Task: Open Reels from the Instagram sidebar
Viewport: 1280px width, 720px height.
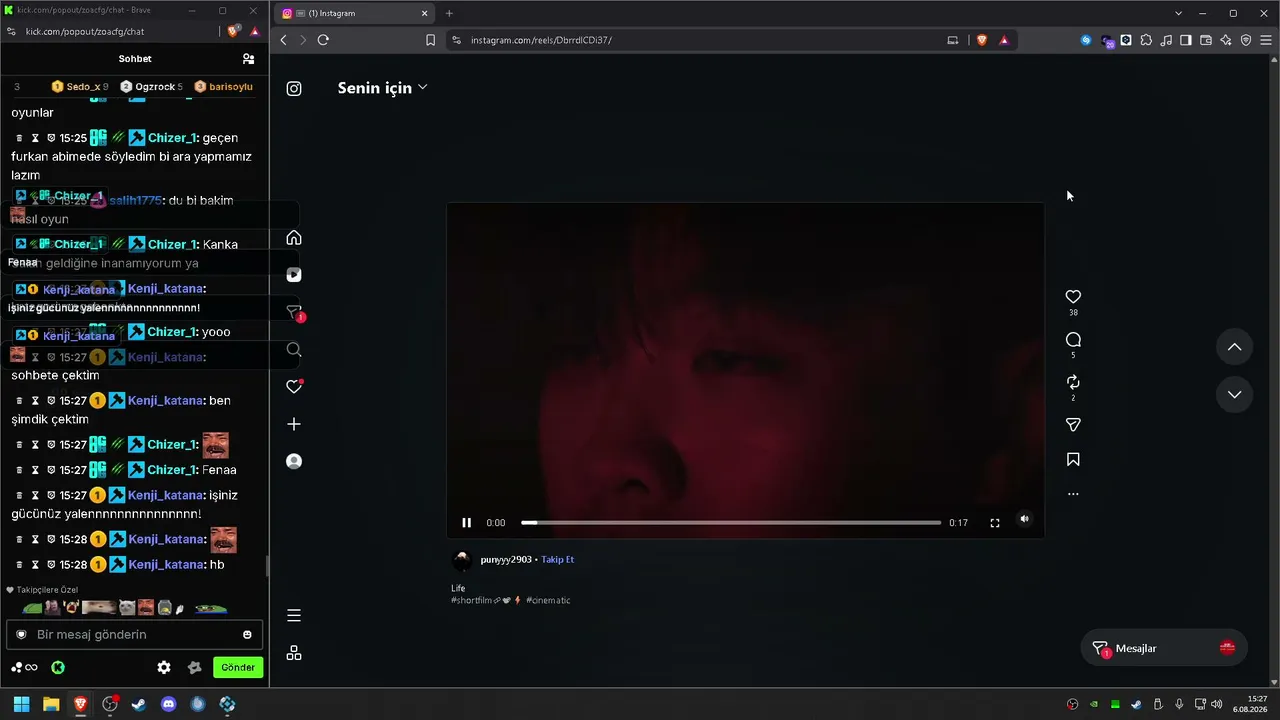Action: tap(294, 275)
